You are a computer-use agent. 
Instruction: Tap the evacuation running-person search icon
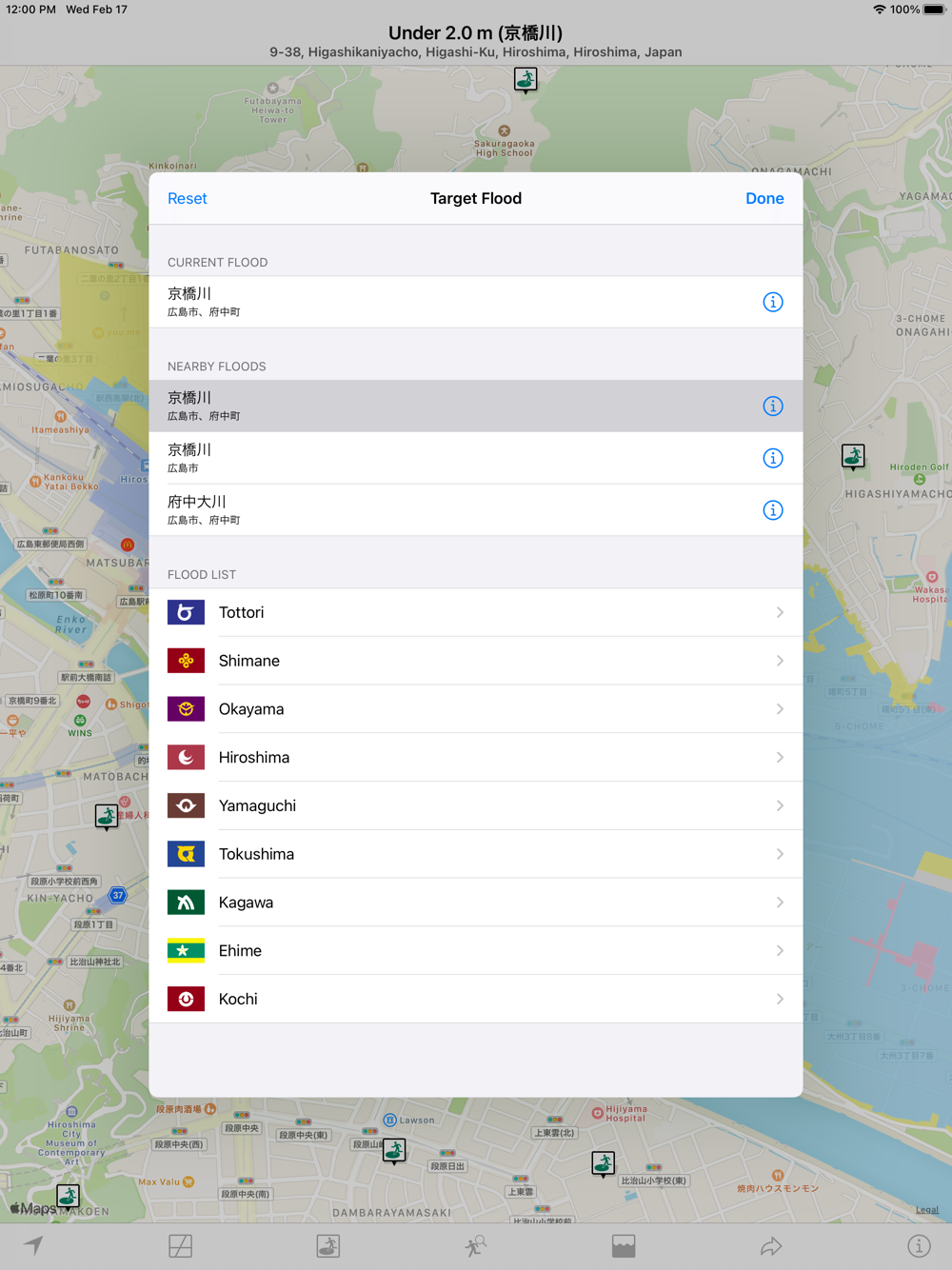[476, 1245]
